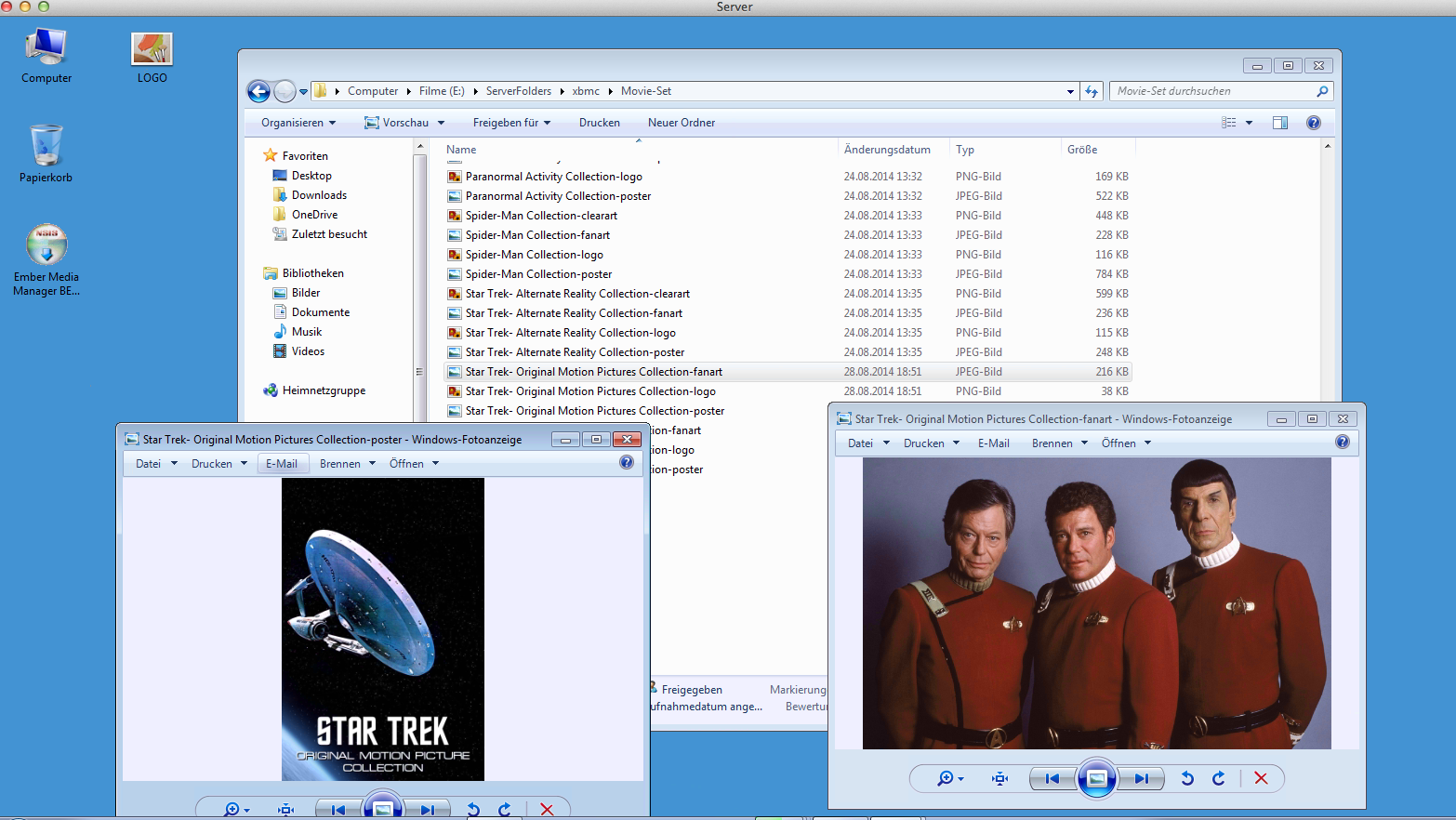
Task: Delete image with red X in poster viewer
Action: coord(547,810)
